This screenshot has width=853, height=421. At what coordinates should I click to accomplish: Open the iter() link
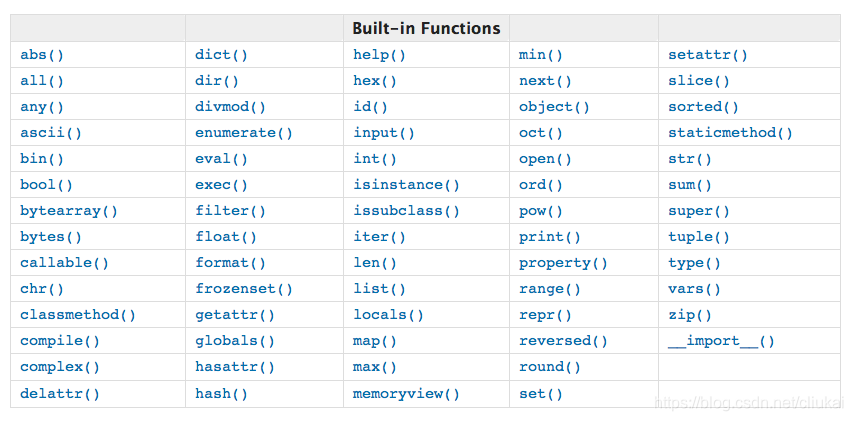coord(380,237)
